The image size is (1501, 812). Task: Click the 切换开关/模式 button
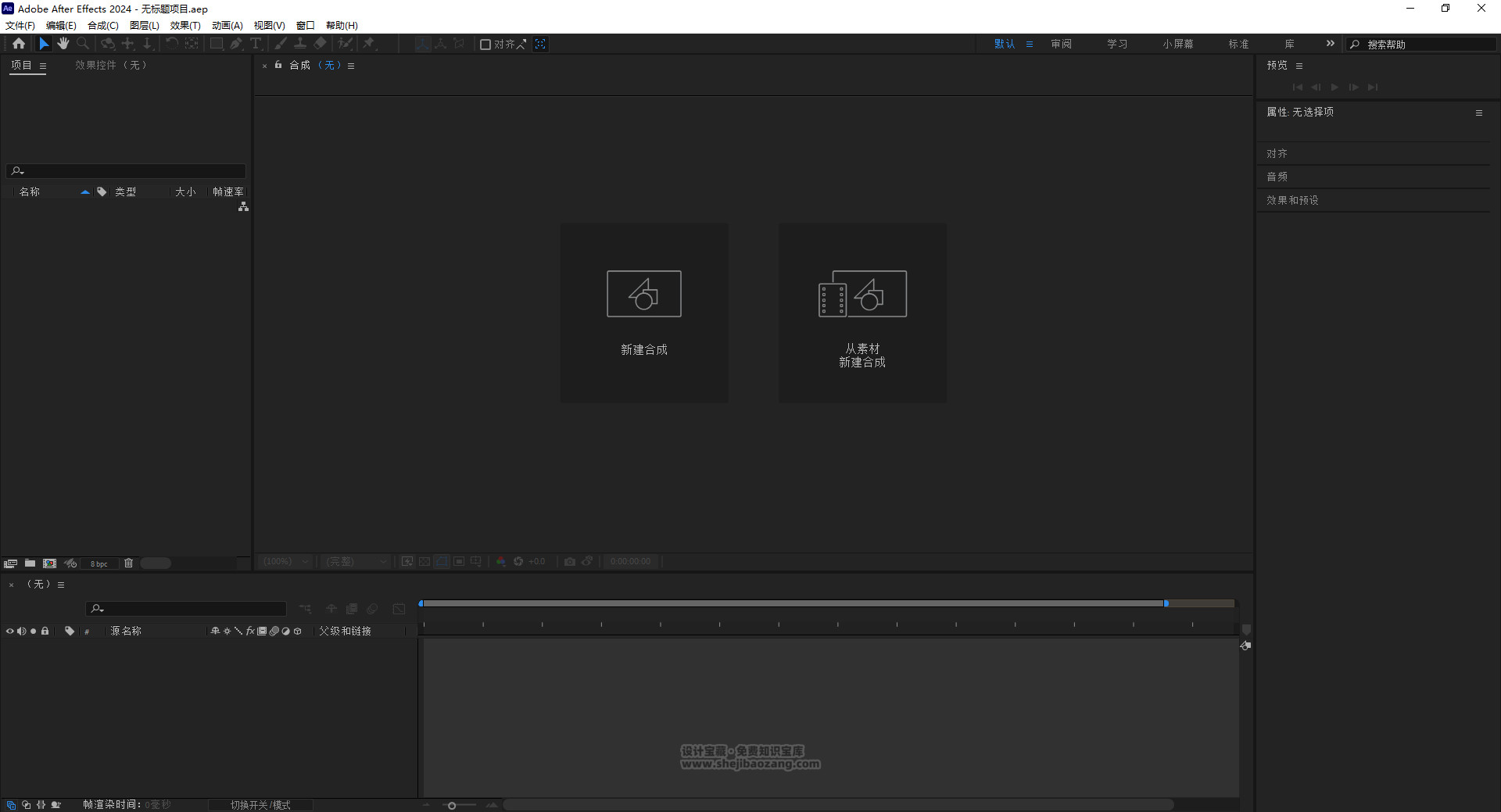tap(260, 805)
